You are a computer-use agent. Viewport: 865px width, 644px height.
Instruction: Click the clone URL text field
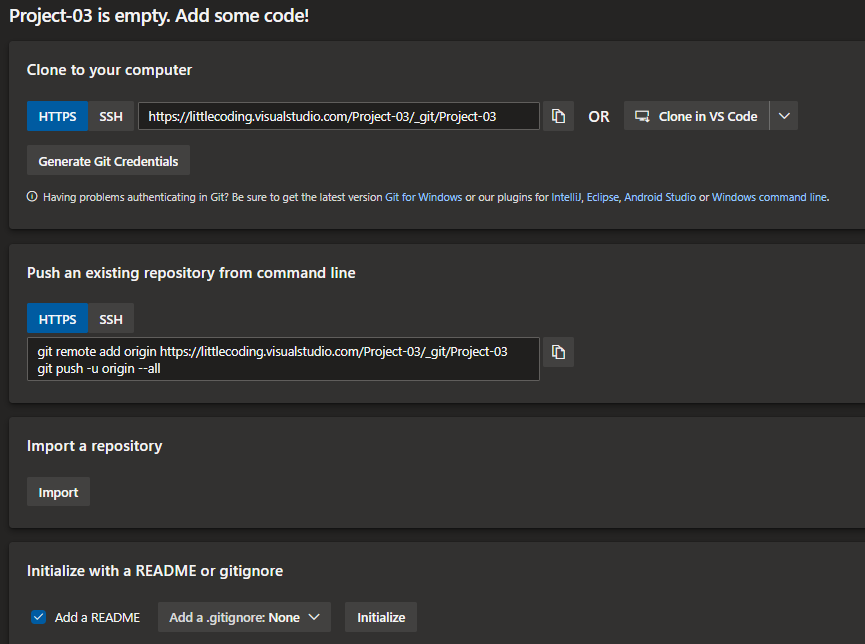pos(338,116)
